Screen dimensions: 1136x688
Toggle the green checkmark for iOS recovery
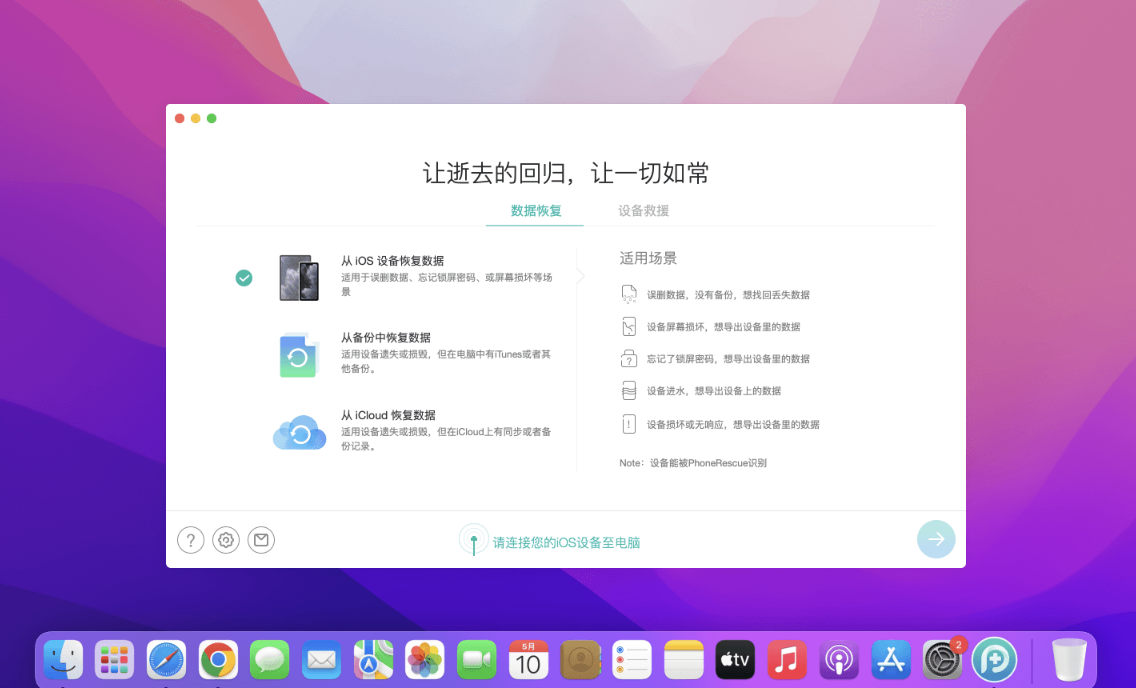[x=244, y=278]
